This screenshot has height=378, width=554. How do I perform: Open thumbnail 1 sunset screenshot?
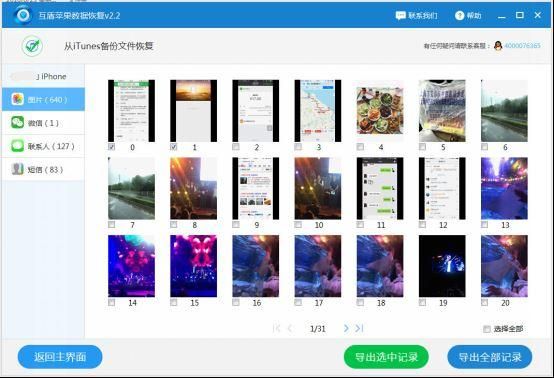[x=194, y=111]
